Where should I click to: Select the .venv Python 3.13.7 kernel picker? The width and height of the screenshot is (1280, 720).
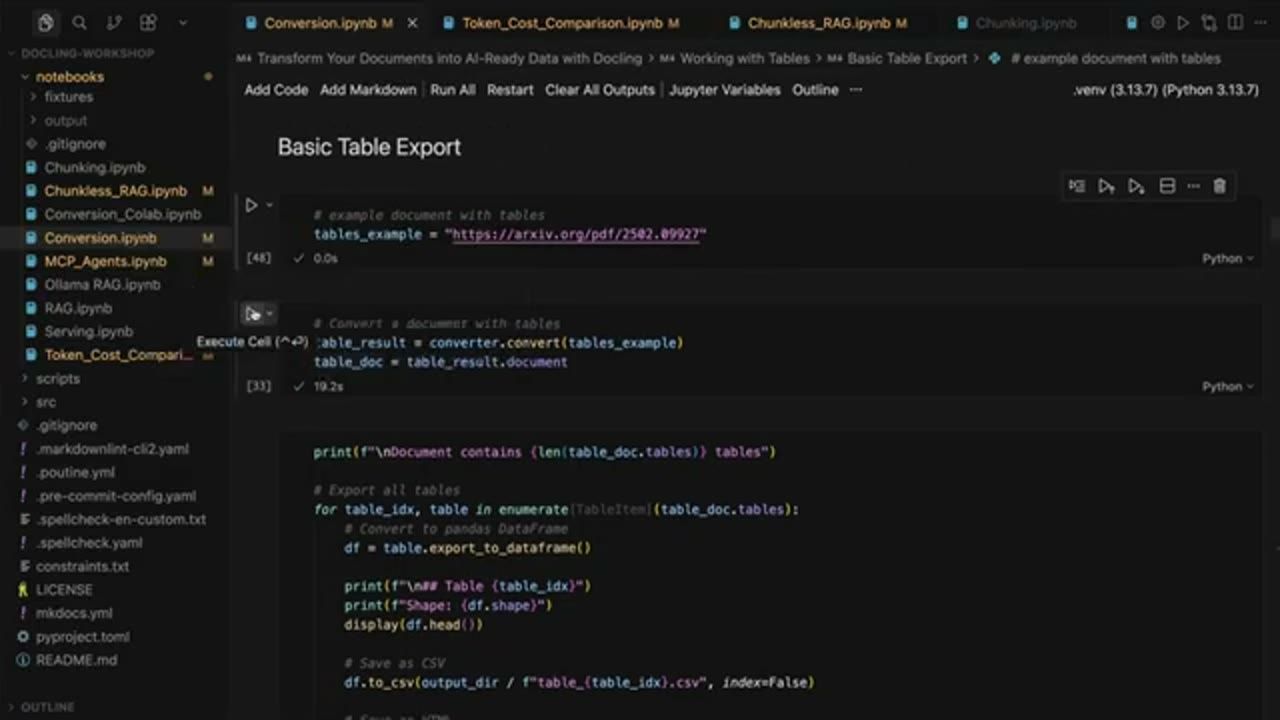(x=1166, y=89)
